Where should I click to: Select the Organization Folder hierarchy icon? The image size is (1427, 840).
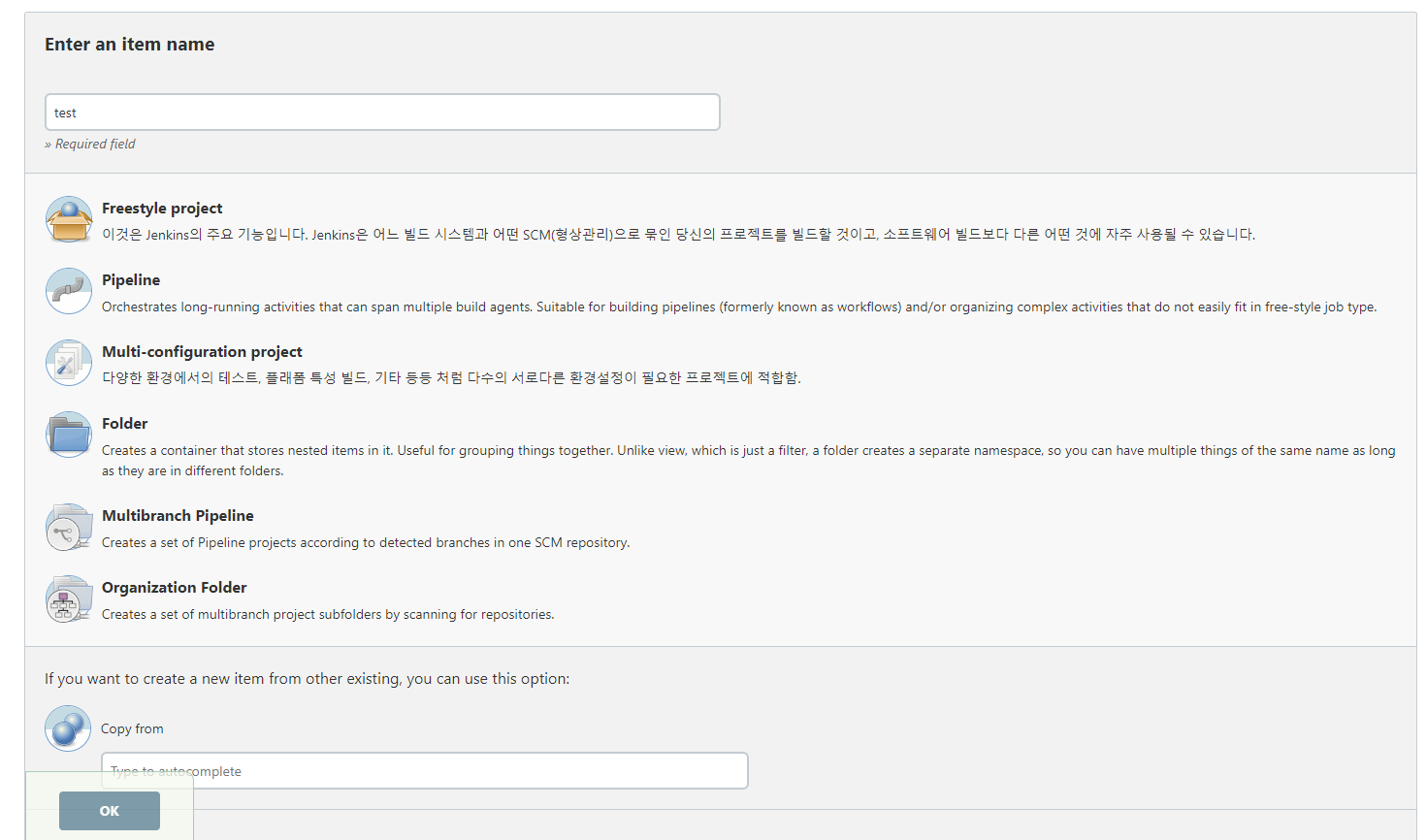(x=69, y=598)
